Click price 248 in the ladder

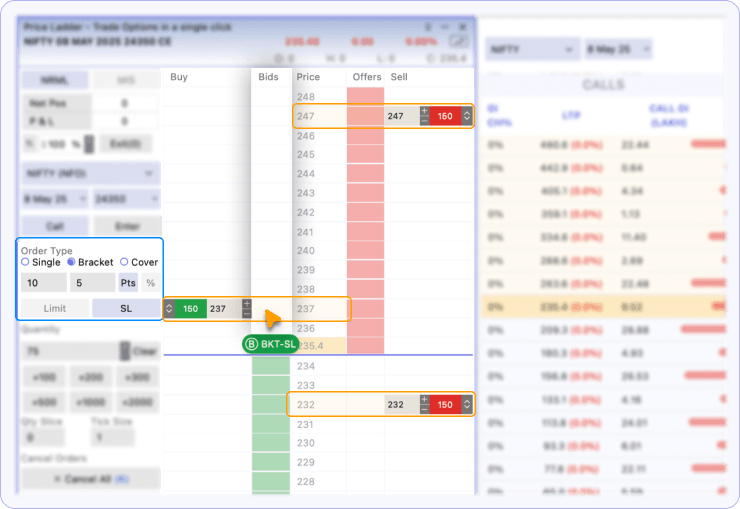(306, 97)
